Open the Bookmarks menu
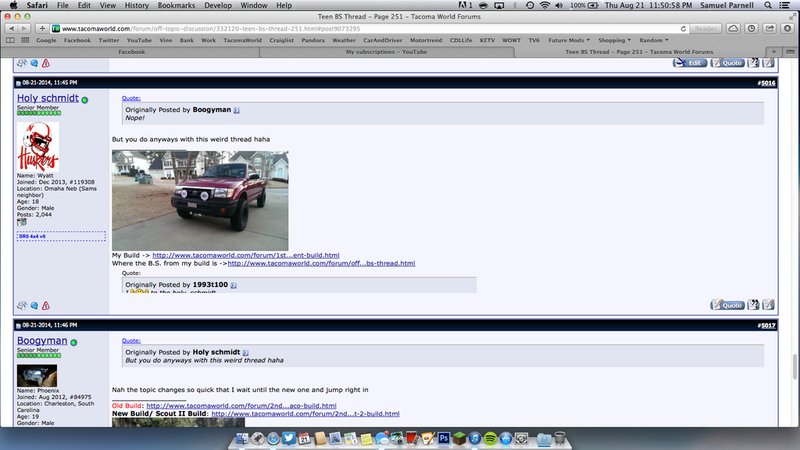This screenshot has height=450, width=800. [x=176, y=5]
